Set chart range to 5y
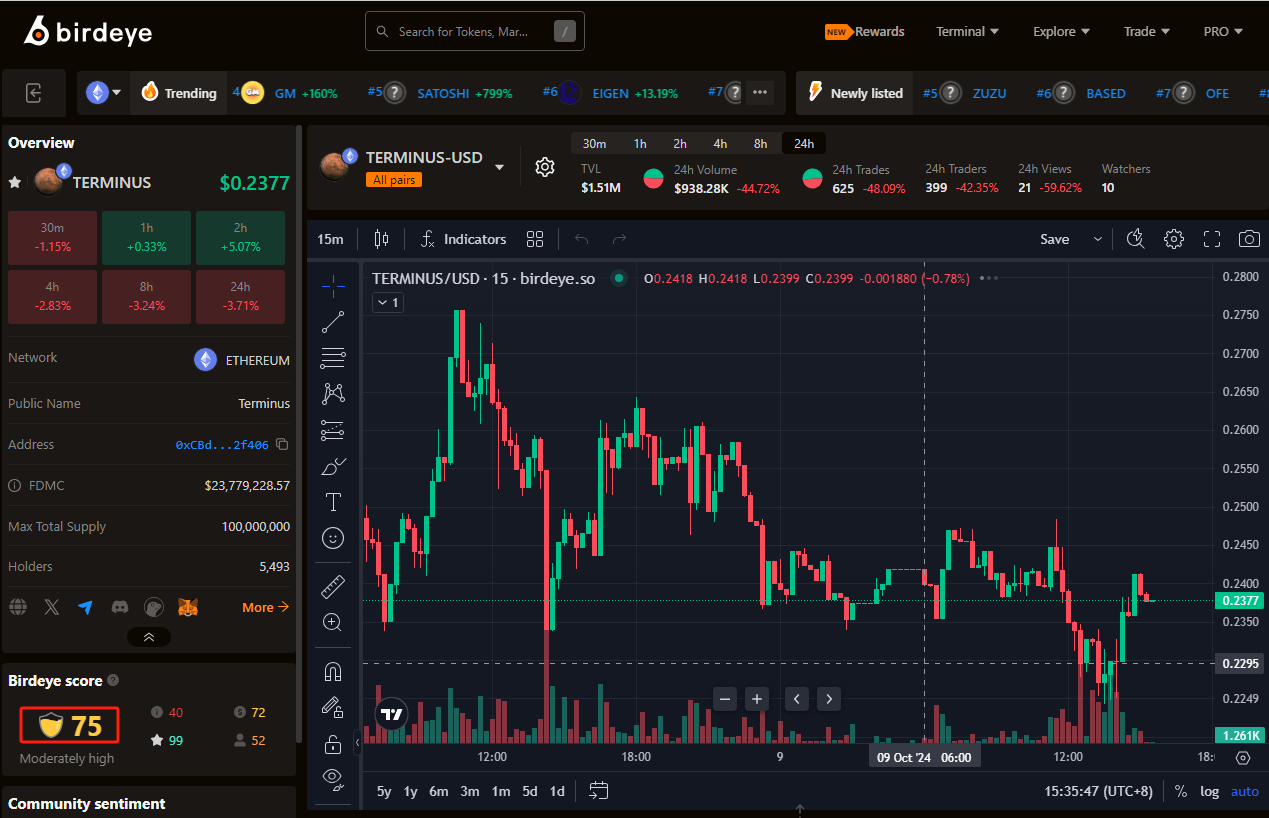The height and width of the screenshot is (818, 1269). (x=384, y=791)
